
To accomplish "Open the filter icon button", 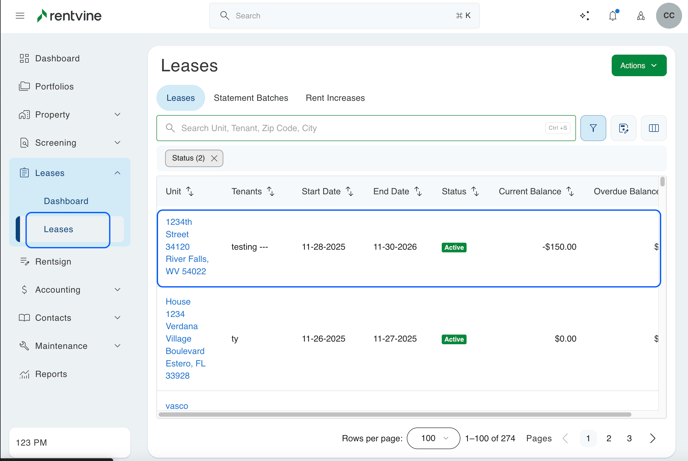I will (x=593, y=128).
